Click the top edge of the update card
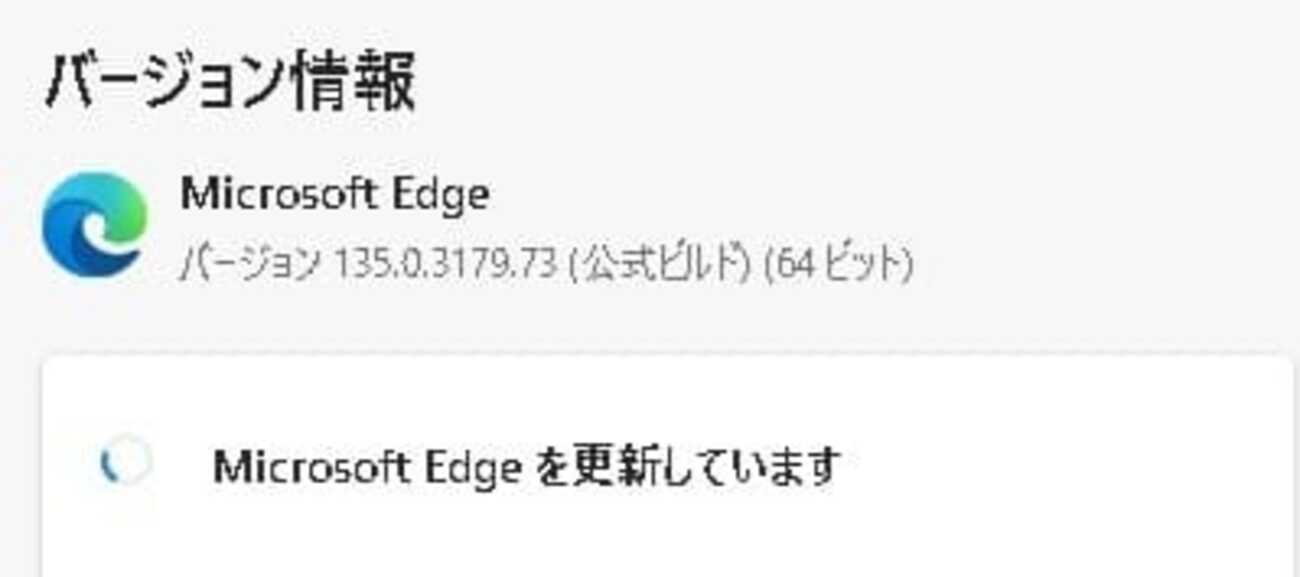Viewport: 1300px width, 577px height. point(666,355)
